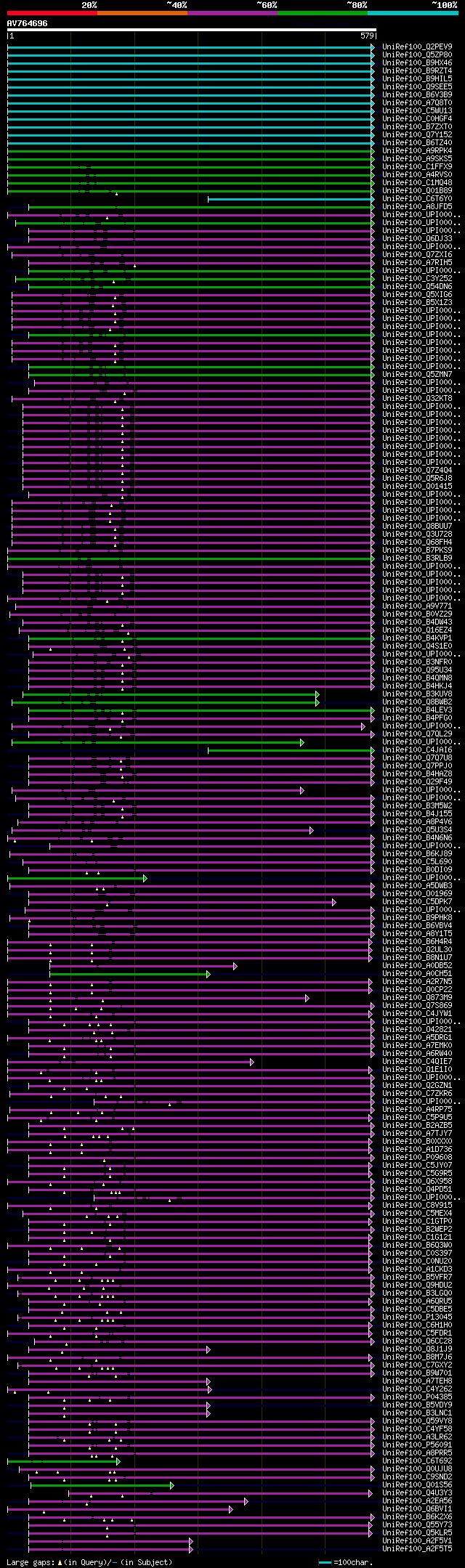Click the green alignment bar for B3KUV8

(x=171, y=694)
